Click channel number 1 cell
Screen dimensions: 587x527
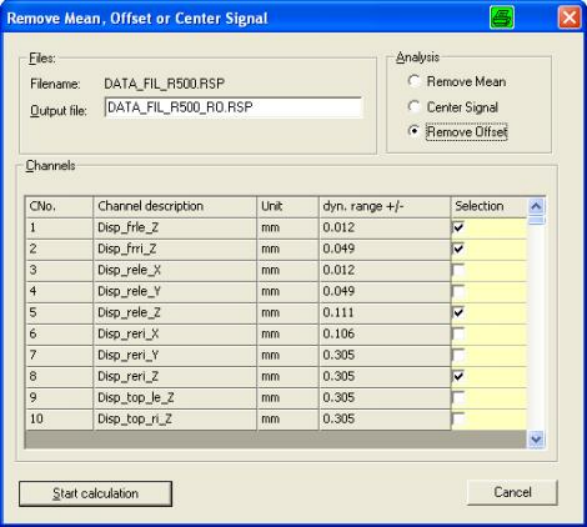point(59,228)
